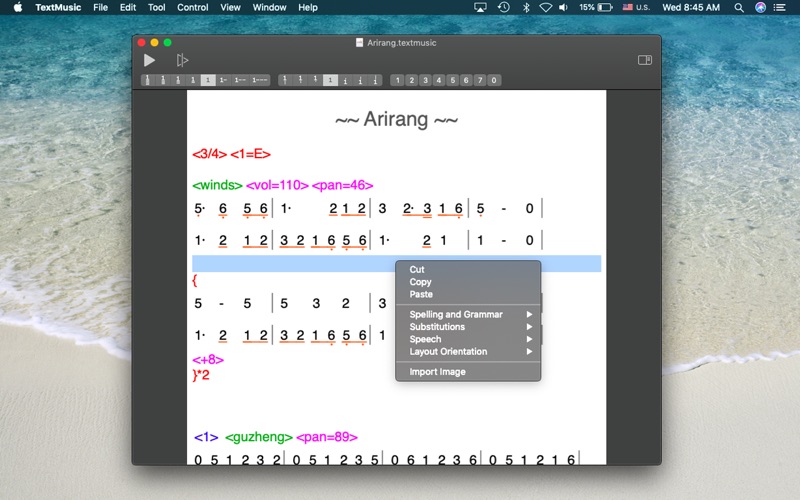Open the Control menu in menu bar
This screenshot has width=800, height=500.
[192, 7]
